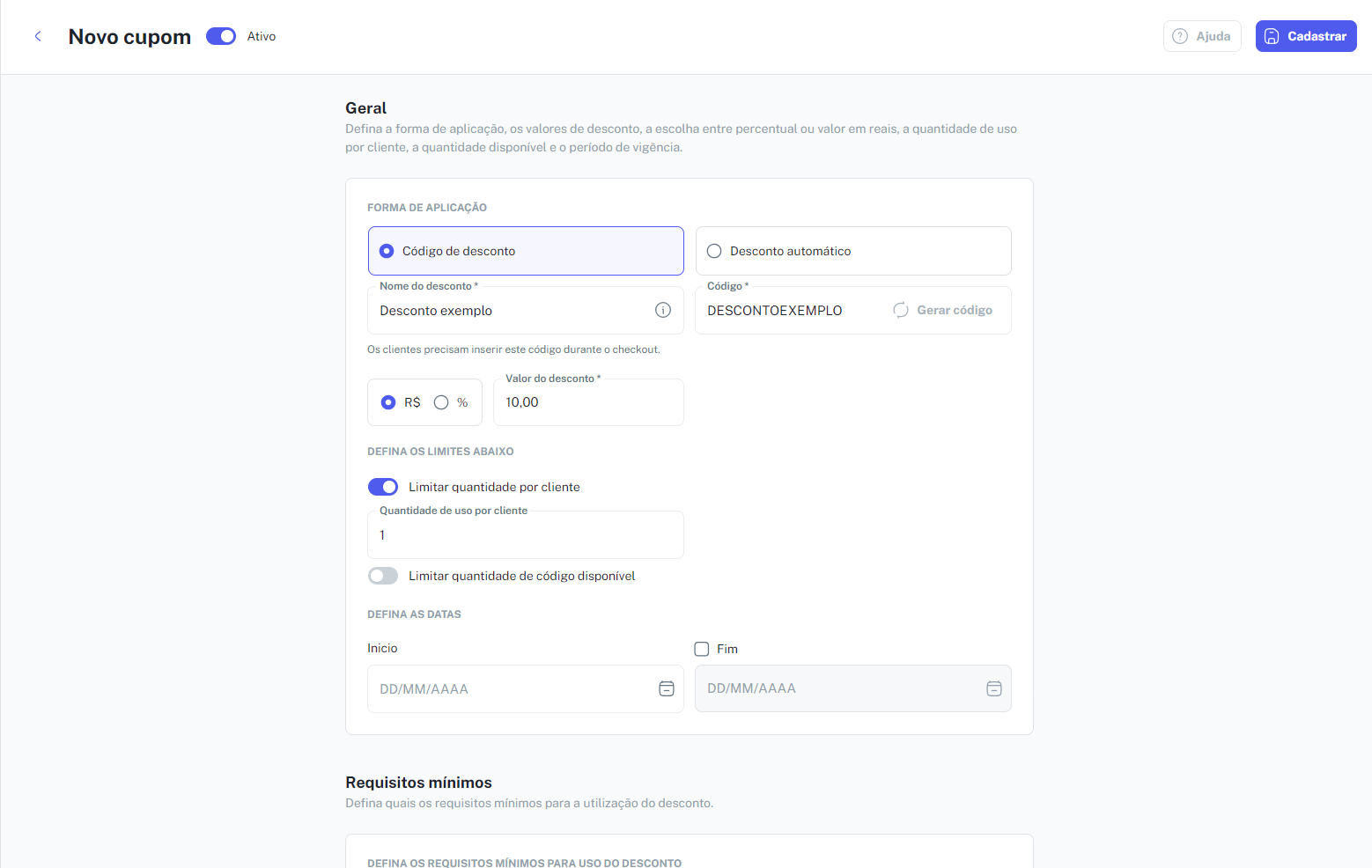The image size is (1372, 868).
Task: Click the Valor do desconto field
Action: (x=588, y=402)
